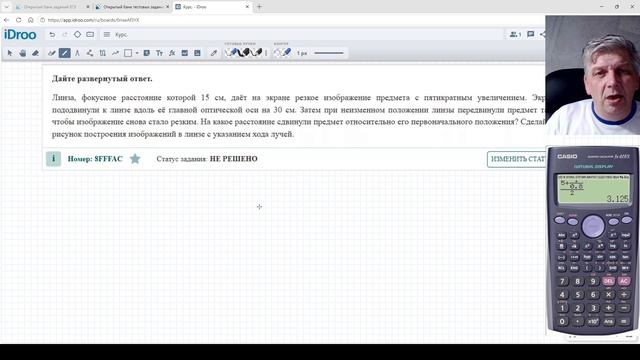Click the ИЗМЕНИТЬ СТАТУС button
The height and width of the screenshot is (360, 640).
pyautogui.click(x=516, y=159)
